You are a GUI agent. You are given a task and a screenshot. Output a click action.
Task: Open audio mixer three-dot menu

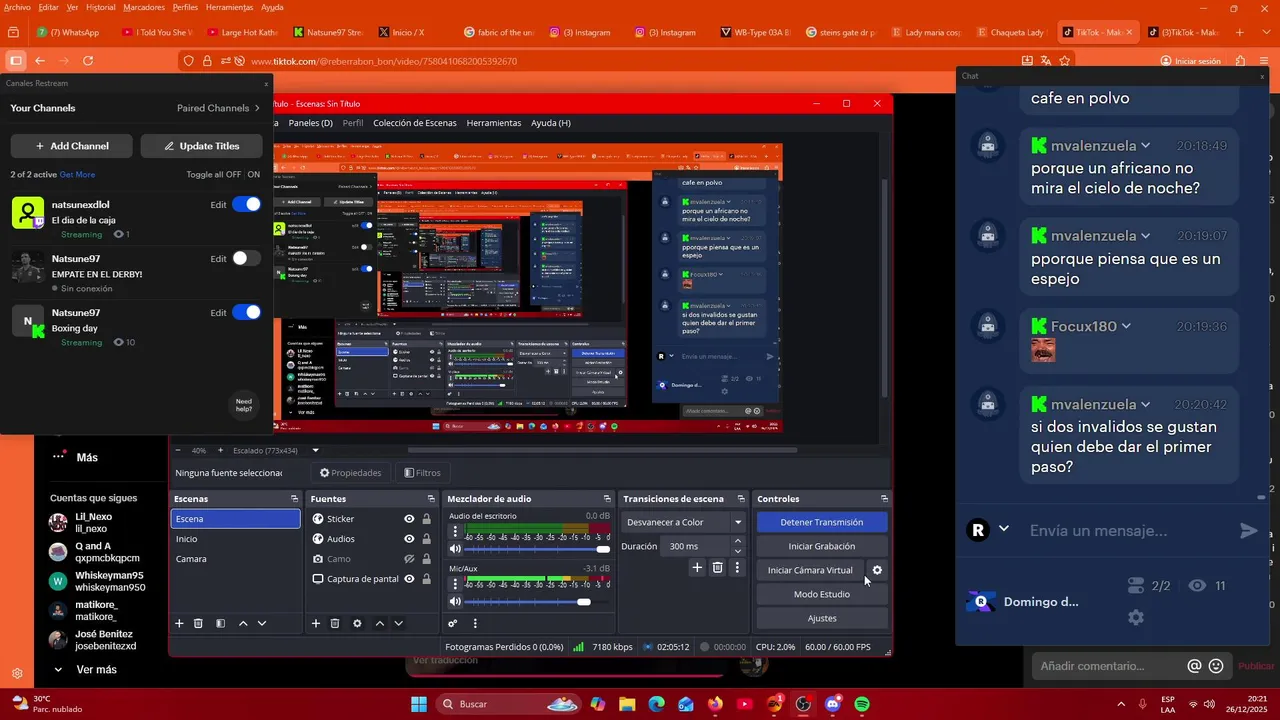click(475, 623)
